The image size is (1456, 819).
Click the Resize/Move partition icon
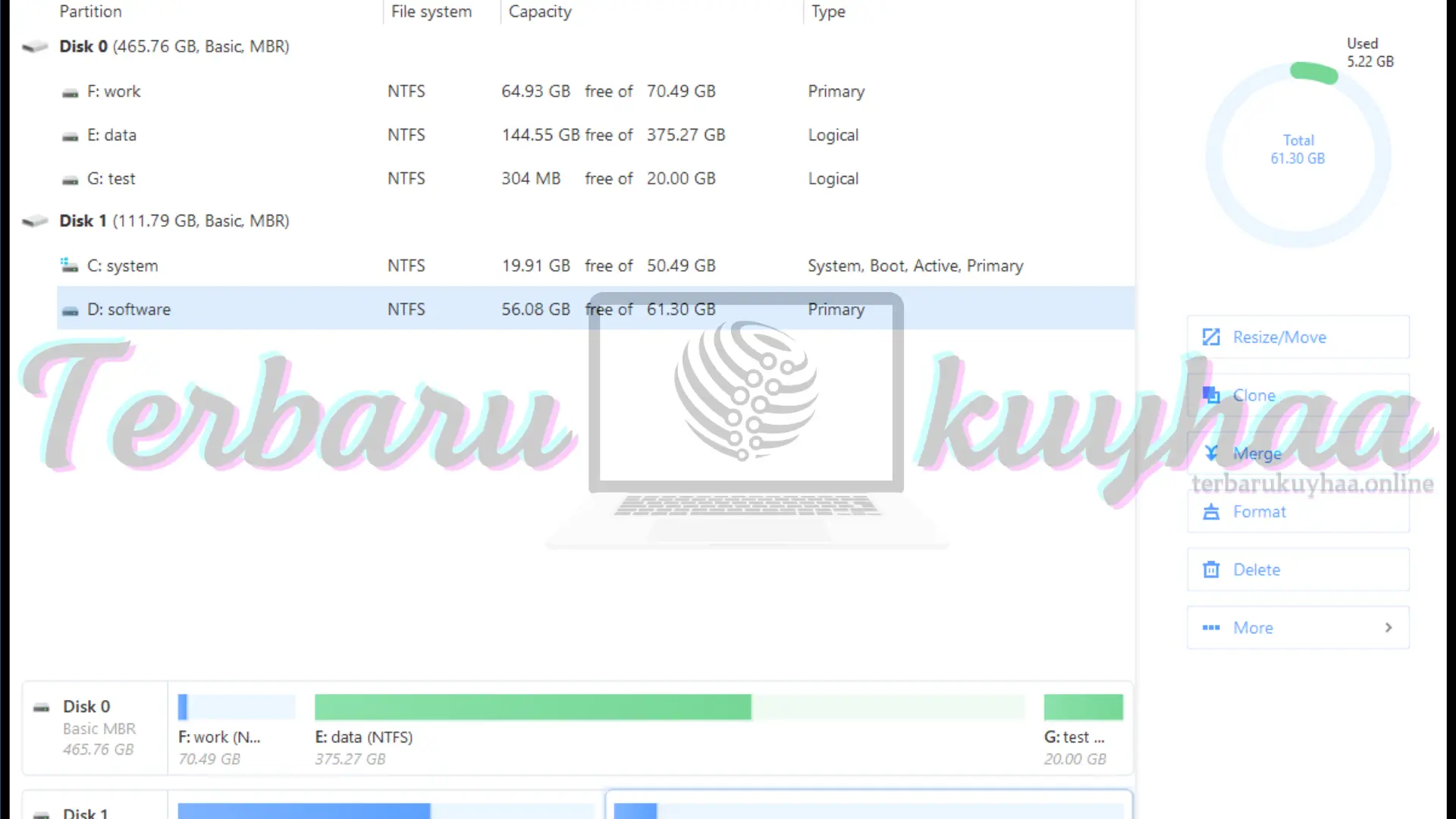(x=1211, y=337)
